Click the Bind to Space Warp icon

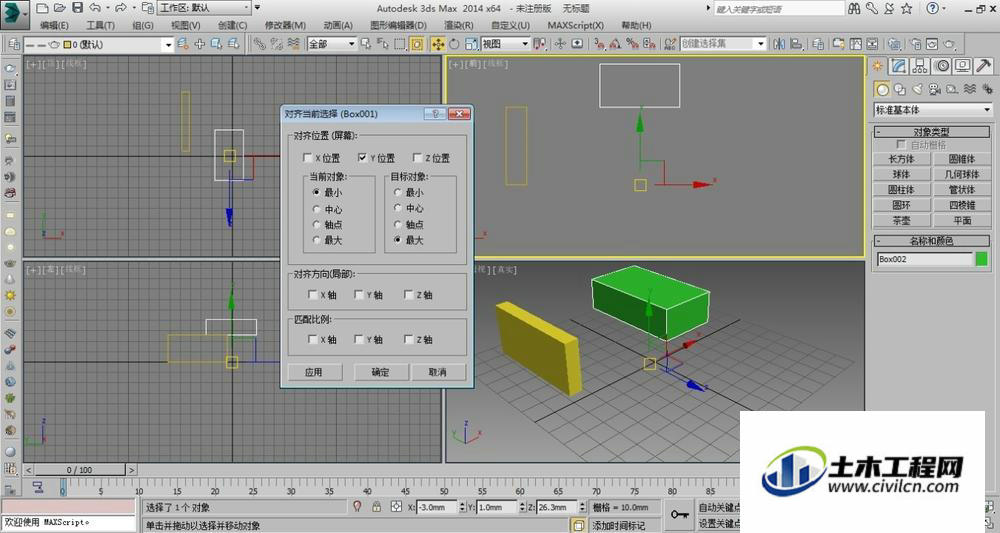[x=293, y=44]
